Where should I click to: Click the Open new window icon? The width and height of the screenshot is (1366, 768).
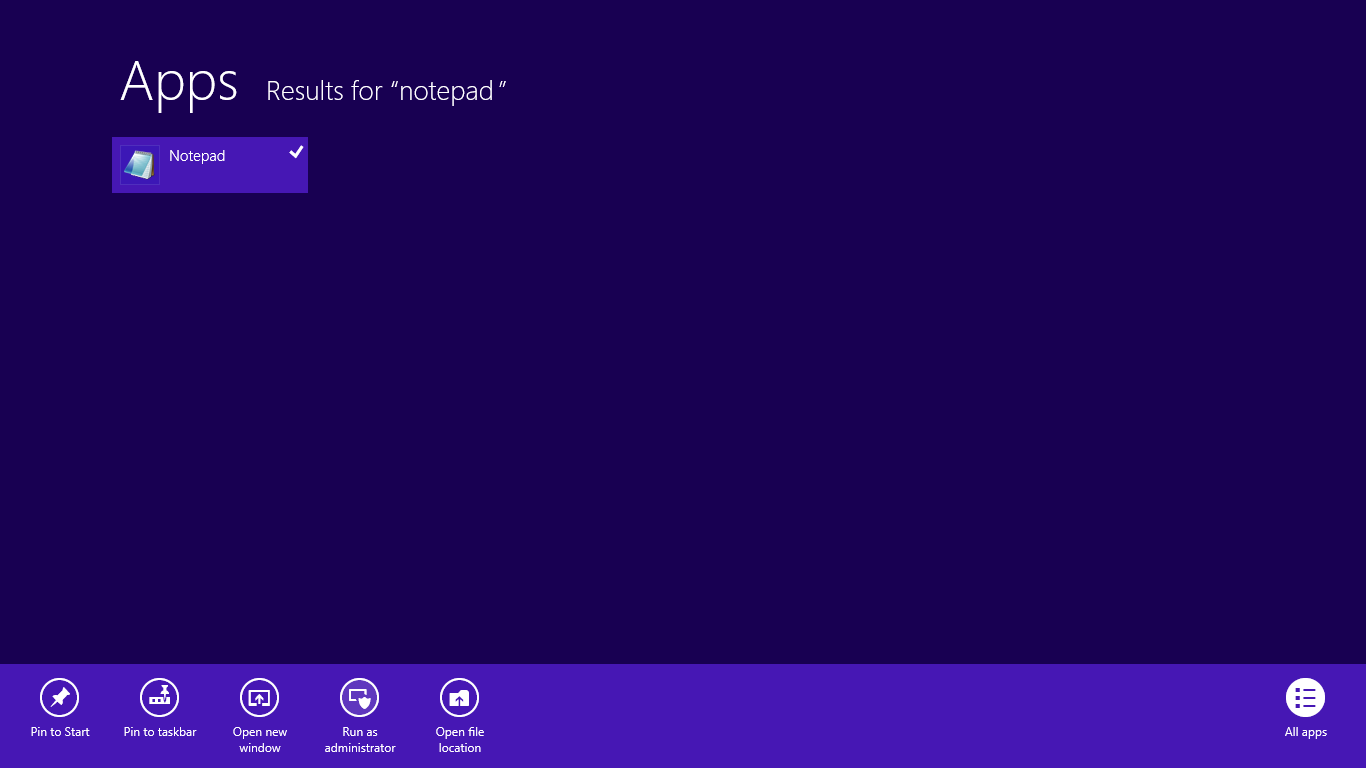pos(260,698)
